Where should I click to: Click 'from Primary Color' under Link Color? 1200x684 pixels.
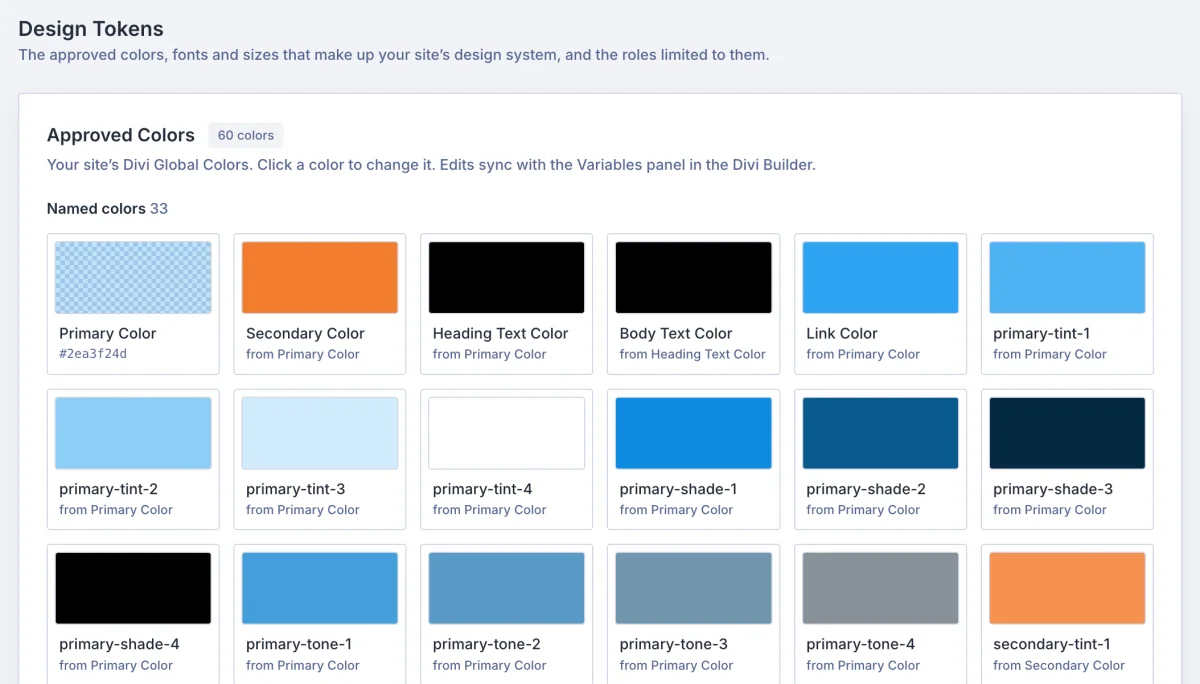click(863, 354)
